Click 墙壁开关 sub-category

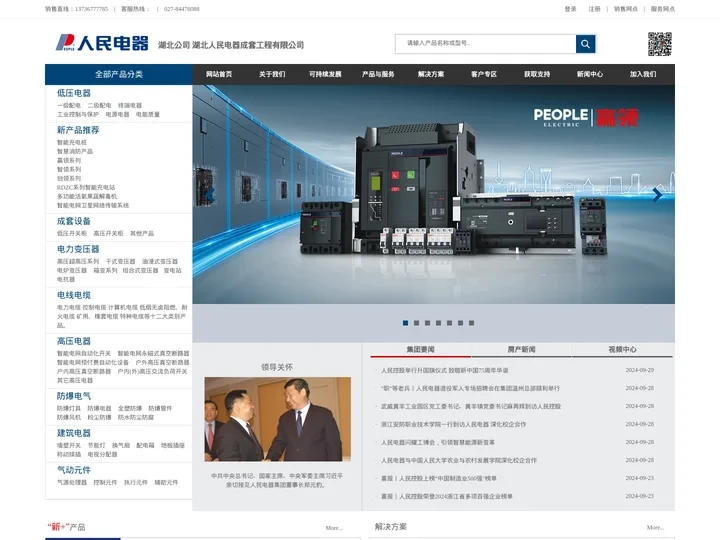[x=69, y=445]
